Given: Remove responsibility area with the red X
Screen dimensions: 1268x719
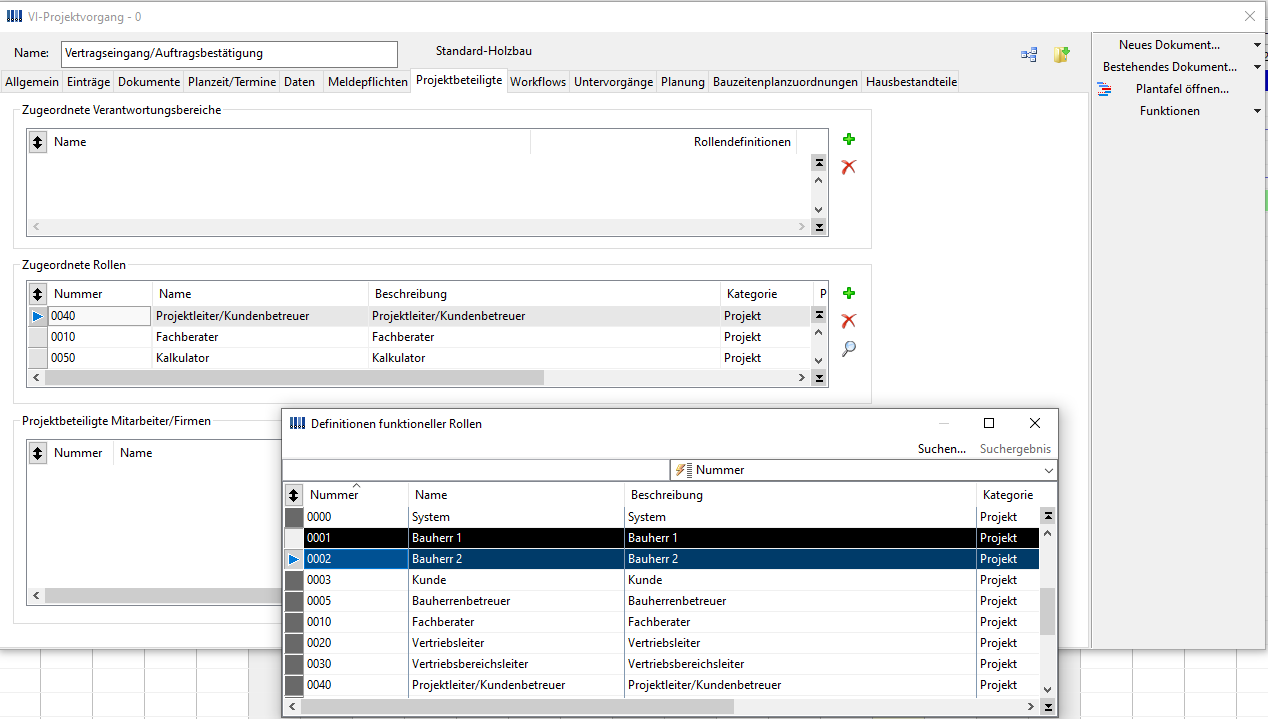Looking at the screenshot, I should [849, 167].
